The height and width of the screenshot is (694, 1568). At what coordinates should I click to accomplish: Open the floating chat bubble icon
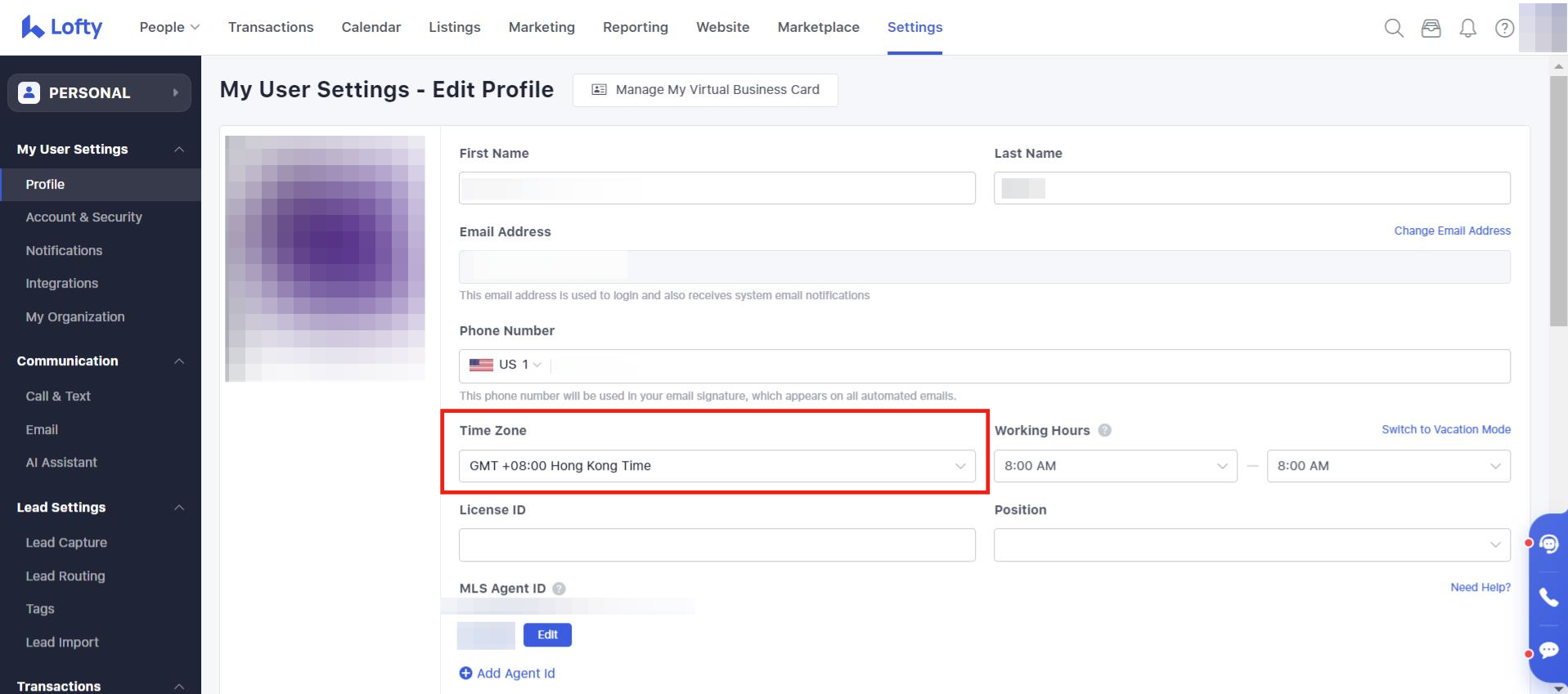coord(1548,651)
